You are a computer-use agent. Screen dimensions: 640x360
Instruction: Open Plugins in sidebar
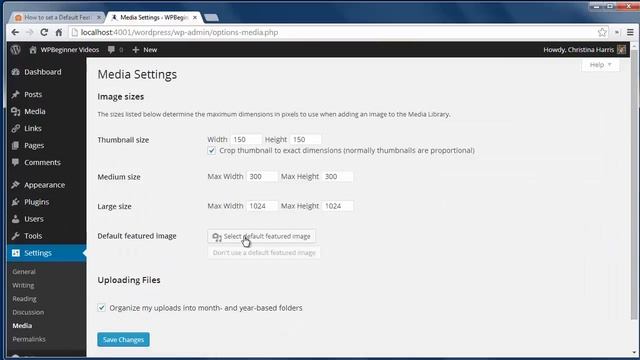(36, 202)
